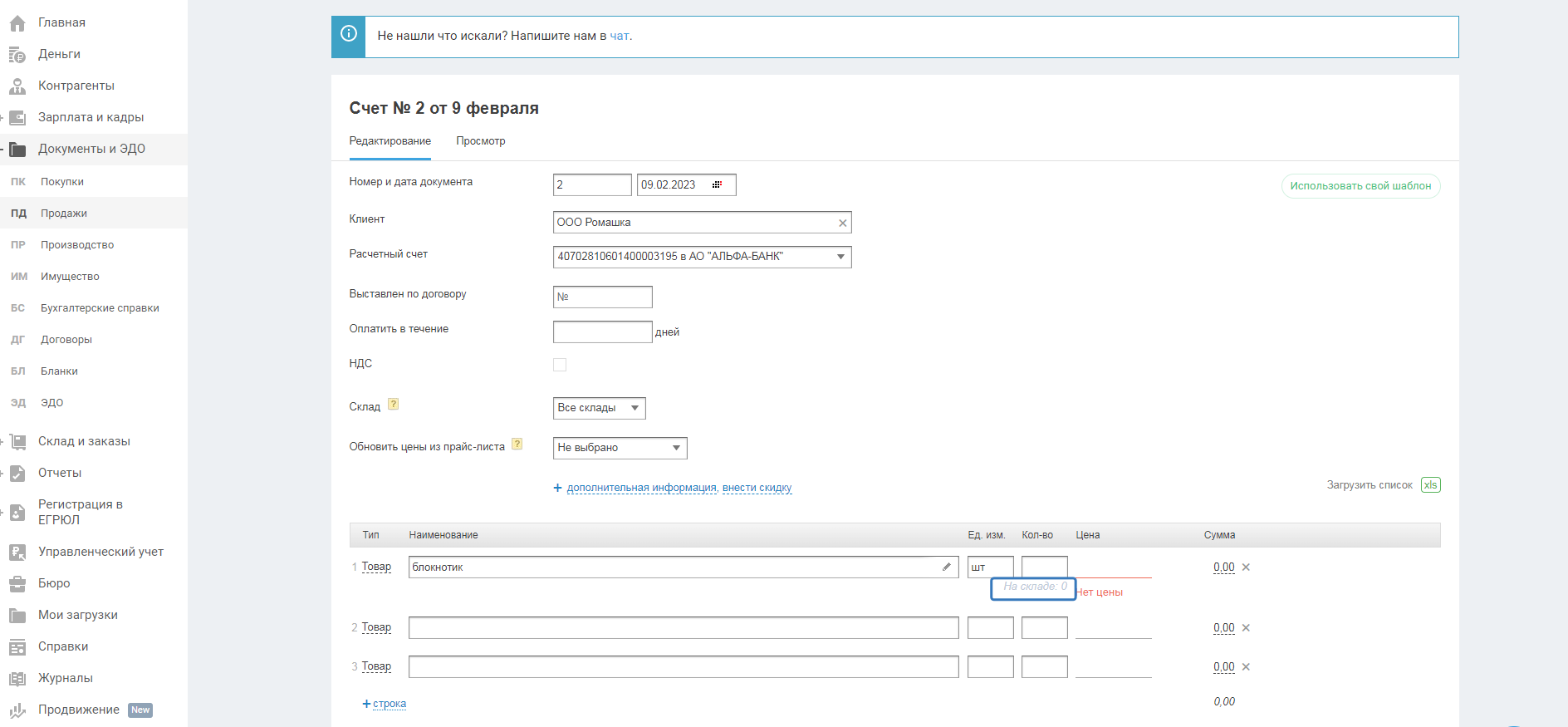The height and width of the screenshot is (727, 1568).
Task: Click the 'чат' link in the banner
Action: 620,36
